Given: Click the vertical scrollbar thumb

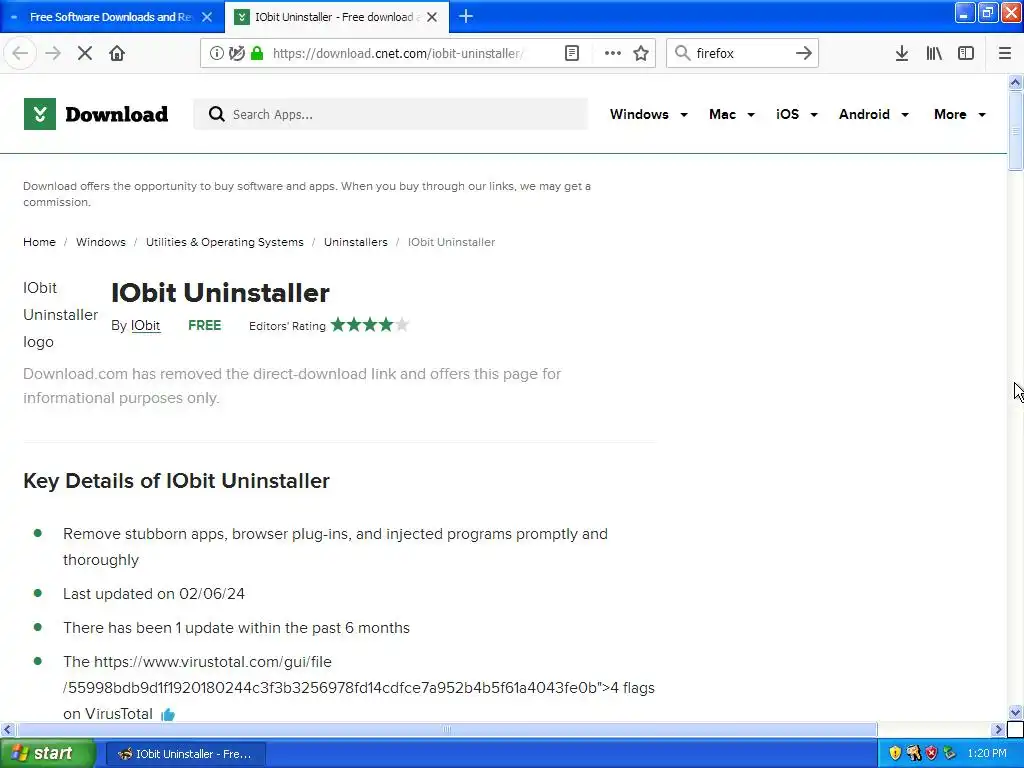Looking at the screenshot, I should pos(1015,131).
